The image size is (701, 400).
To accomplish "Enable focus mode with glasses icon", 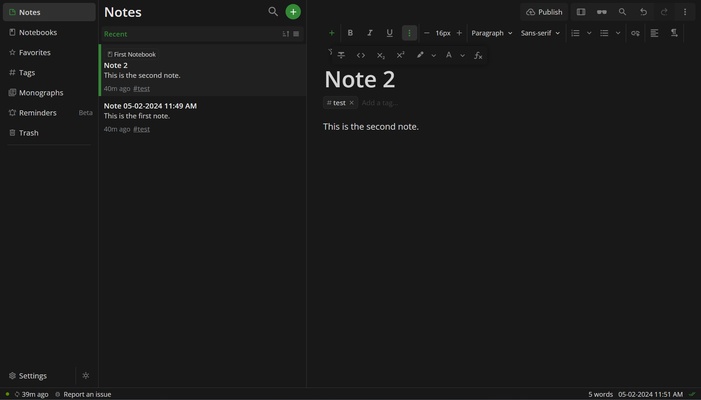I will tap(602, 12).
